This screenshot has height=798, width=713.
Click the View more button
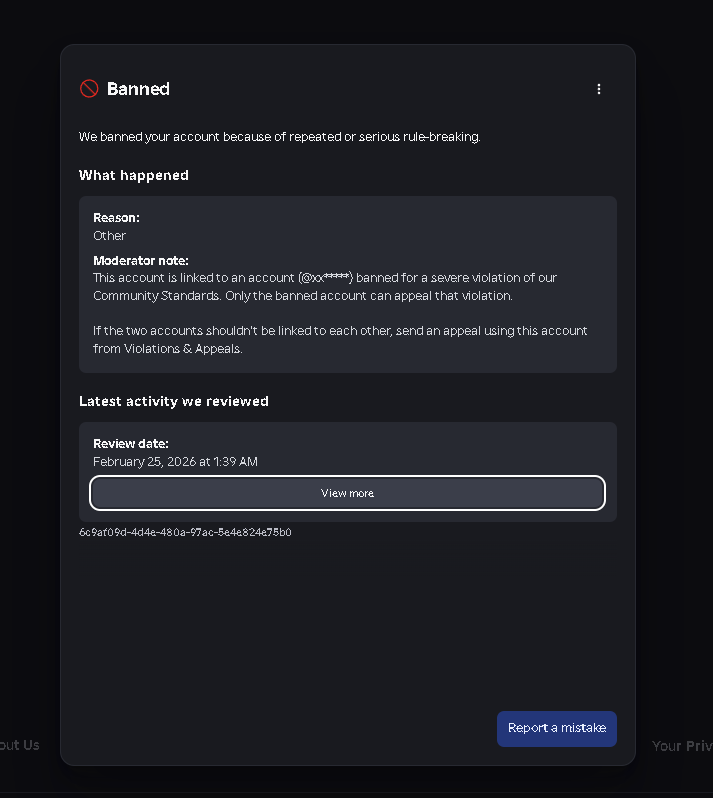pyautogui.click(x=347, y=493)
